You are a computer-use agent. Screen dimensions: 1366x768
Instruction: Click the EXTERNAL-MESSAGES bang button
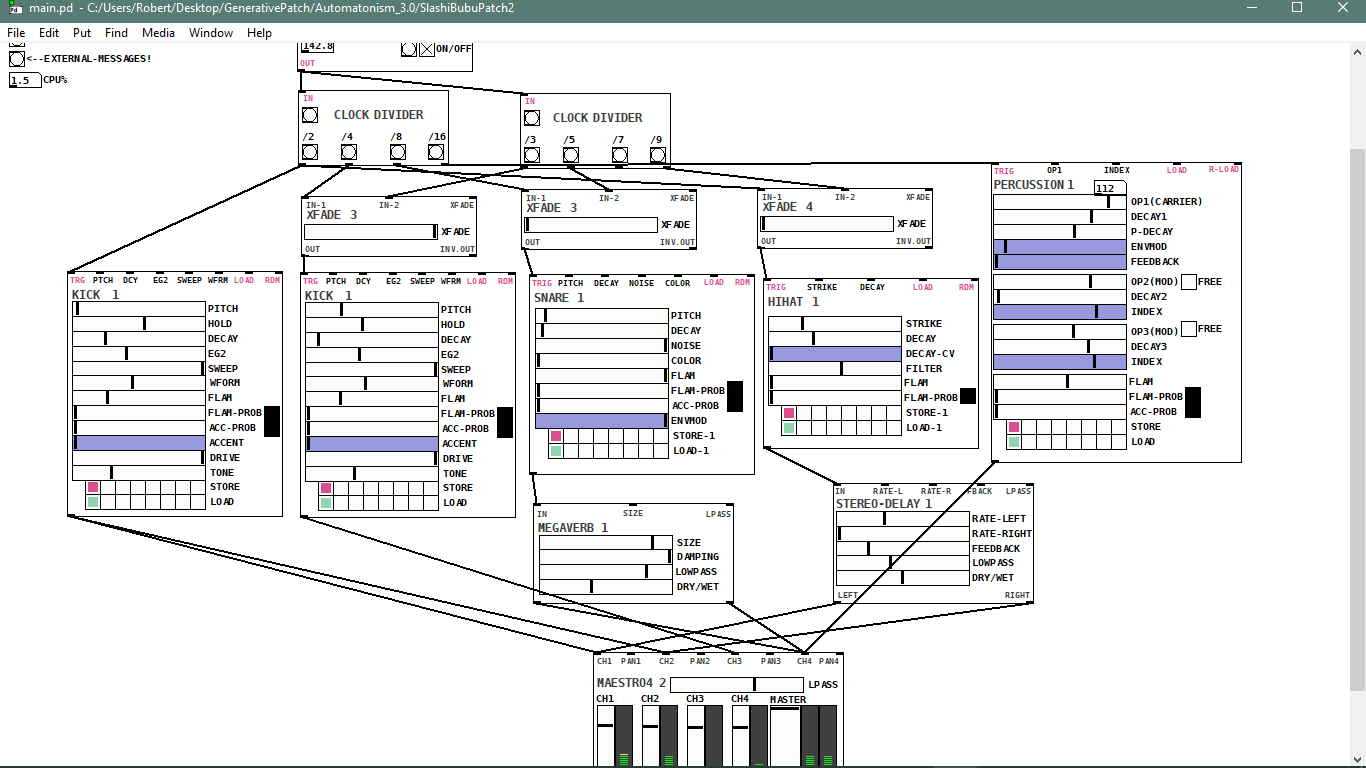pyautogui.click(x=17, y=58)
